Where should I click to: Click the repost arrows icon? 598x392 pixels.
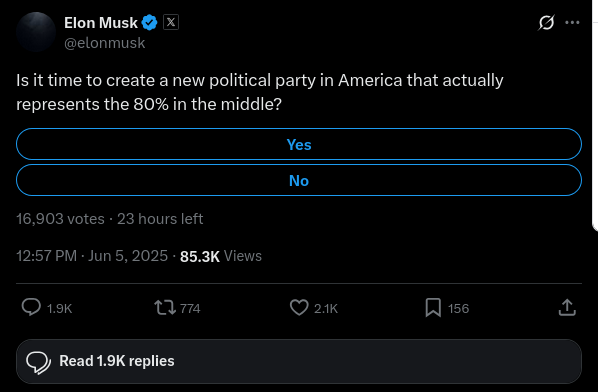point(165,307)
